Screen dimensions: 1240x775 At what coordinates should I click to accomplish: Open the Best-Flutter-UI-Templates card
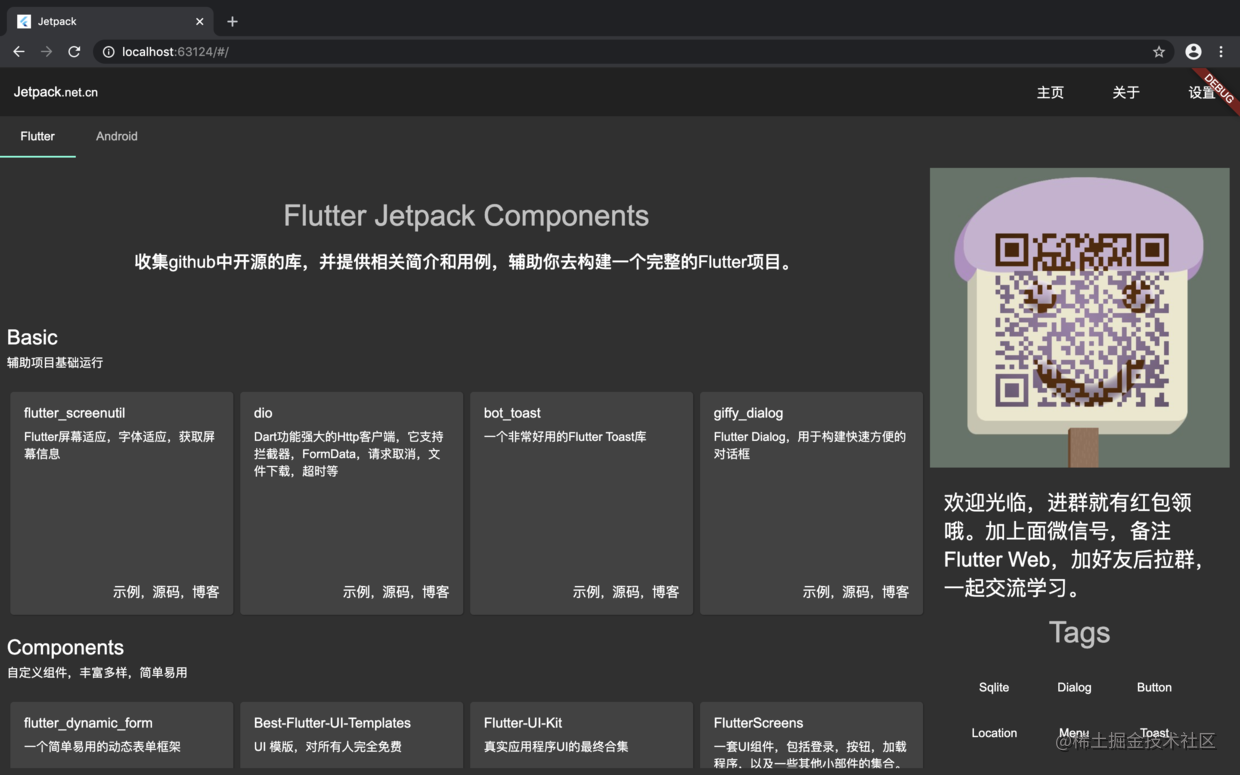[x=352, y=735]
